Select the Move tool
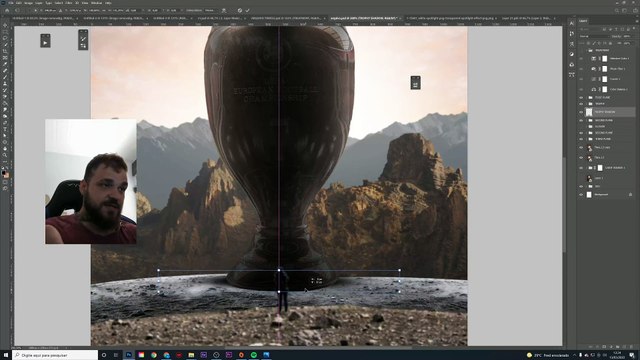640x360 pixels. pos(5,25)
